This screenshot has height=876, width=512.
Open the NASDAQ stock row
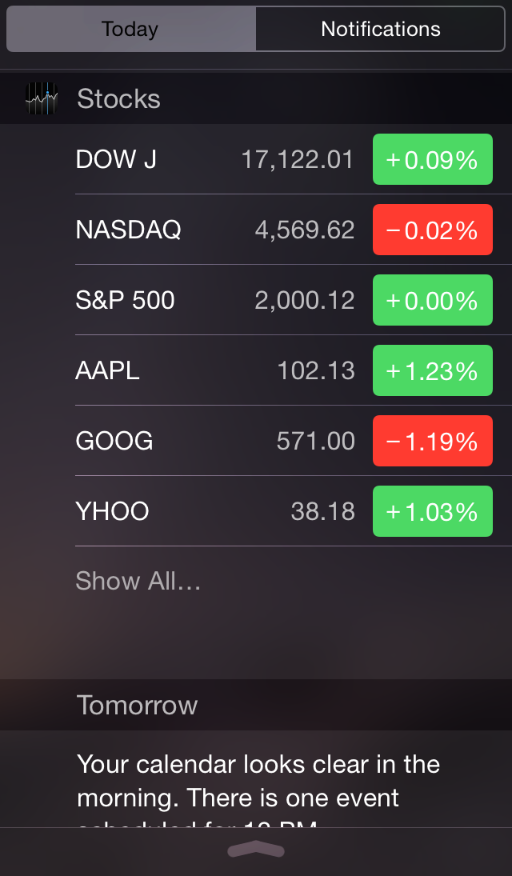point(293,230)
